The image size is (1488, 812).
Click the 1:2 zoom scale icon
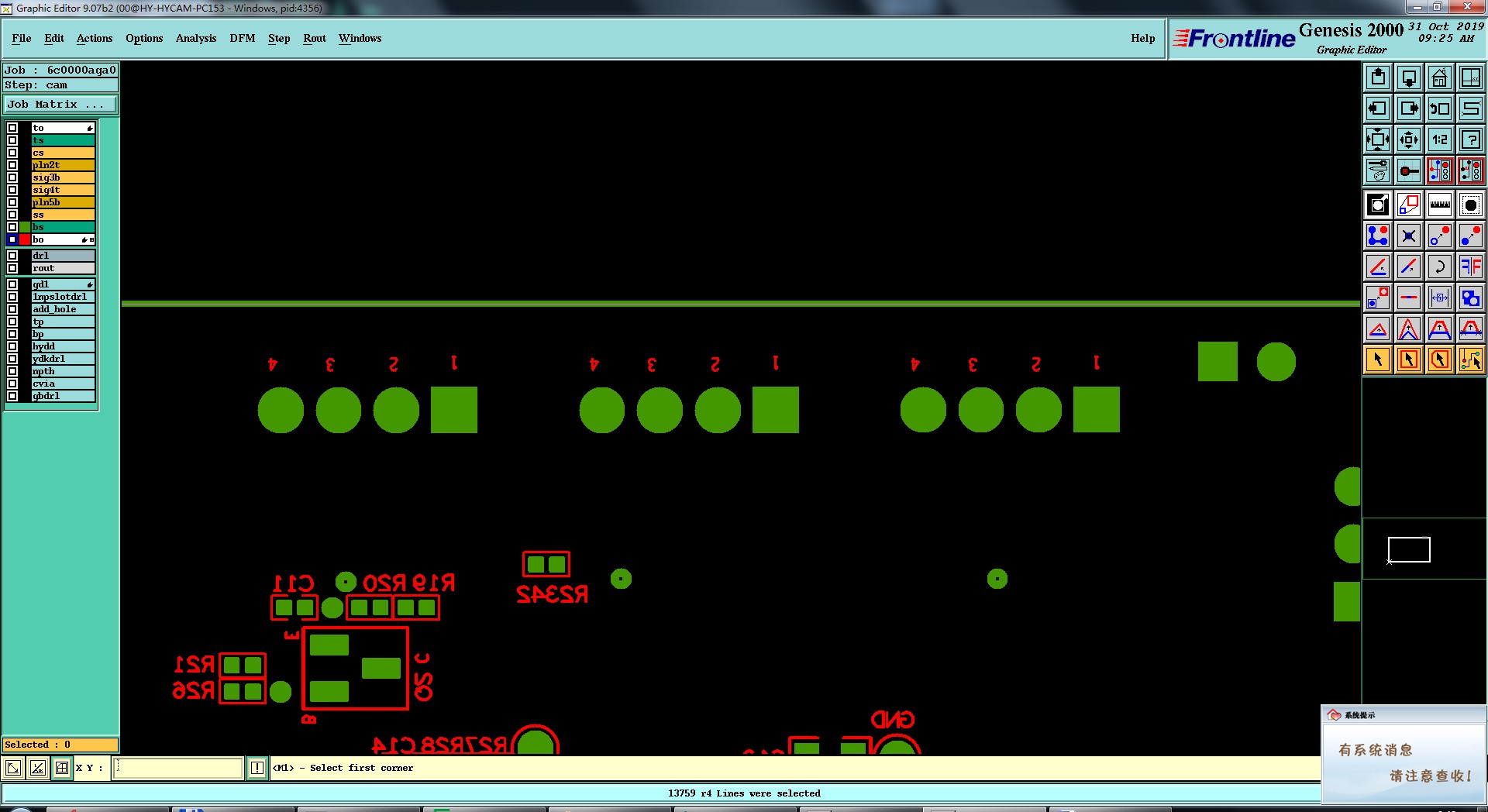pyautogui.click(x=1440, y=139)
